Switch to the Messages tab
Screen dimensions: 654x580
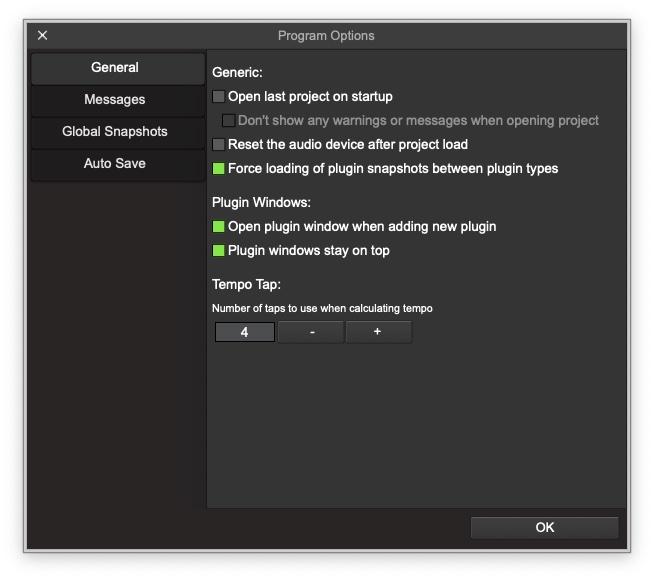pyautogui.click(x=116, y=100)
